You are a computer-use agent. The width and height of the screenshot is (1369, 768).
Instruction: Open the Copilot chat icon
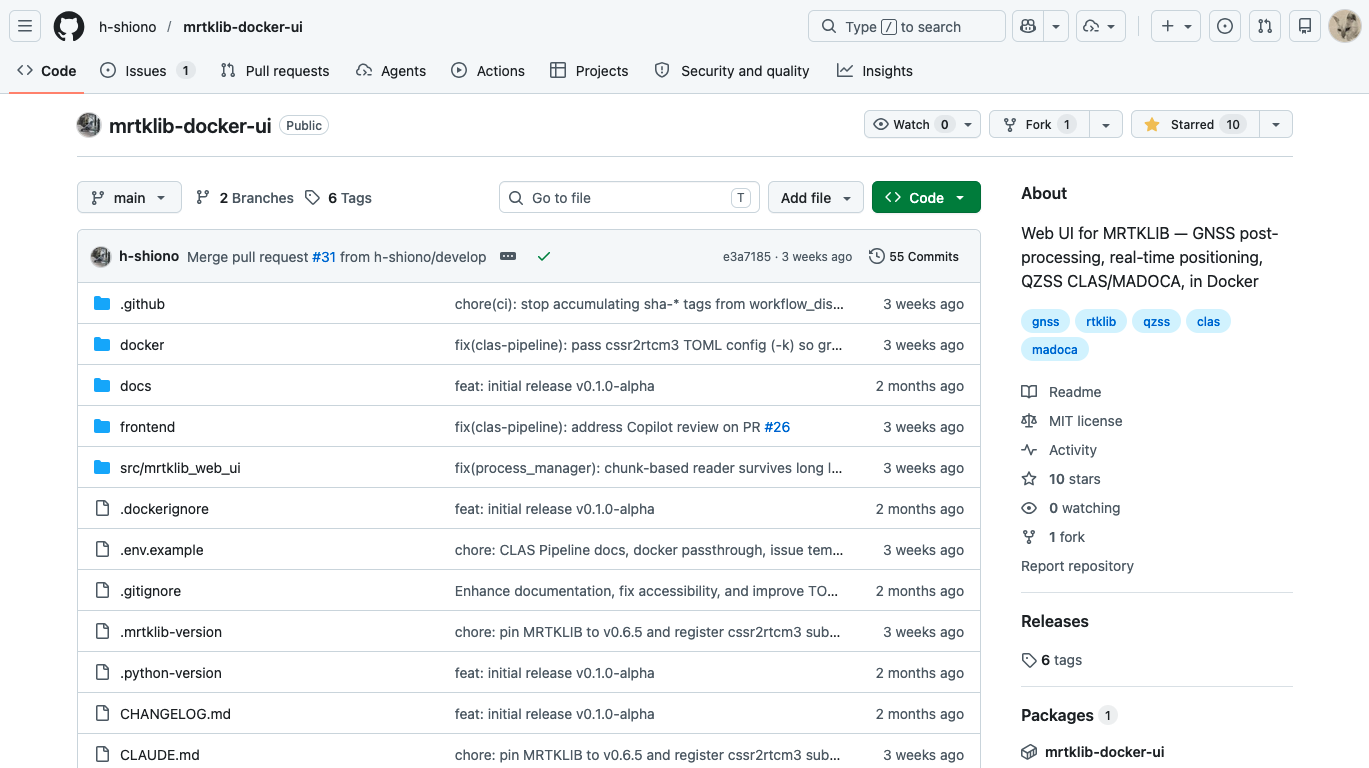(1027, 26)
